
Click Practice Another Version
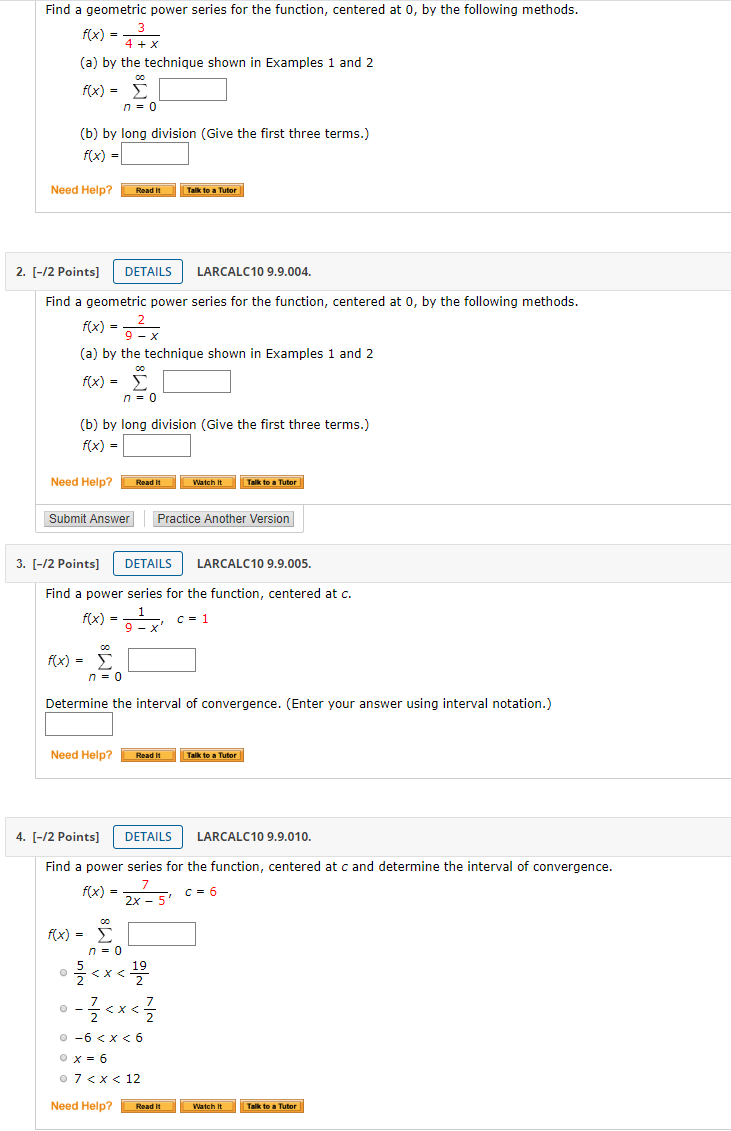(223, 518)
